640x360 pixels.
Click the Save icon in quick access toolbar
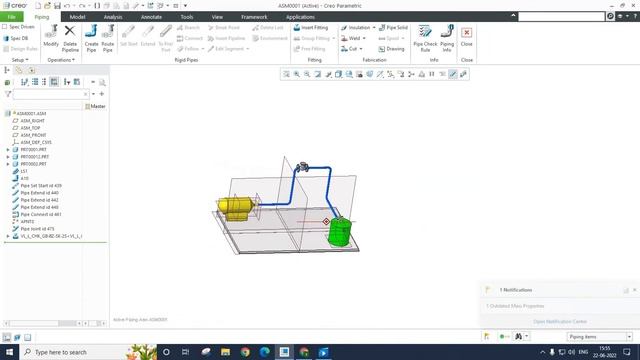(x=57, y=6)
